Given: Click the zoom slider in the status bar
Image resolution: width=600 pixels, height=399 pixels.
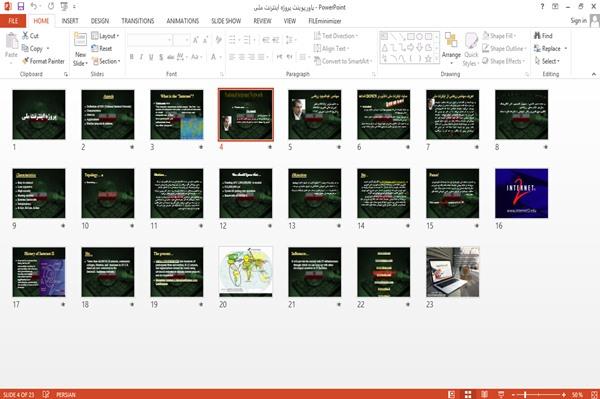Looking at the screenshot, I should (x=539, y=394).
